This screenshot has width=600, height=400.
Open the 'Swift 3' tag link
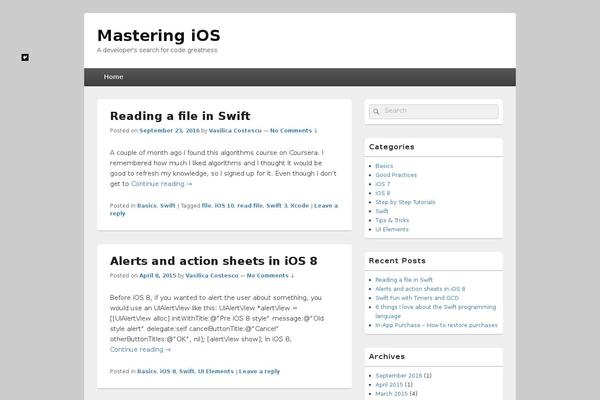coord(277,206)
